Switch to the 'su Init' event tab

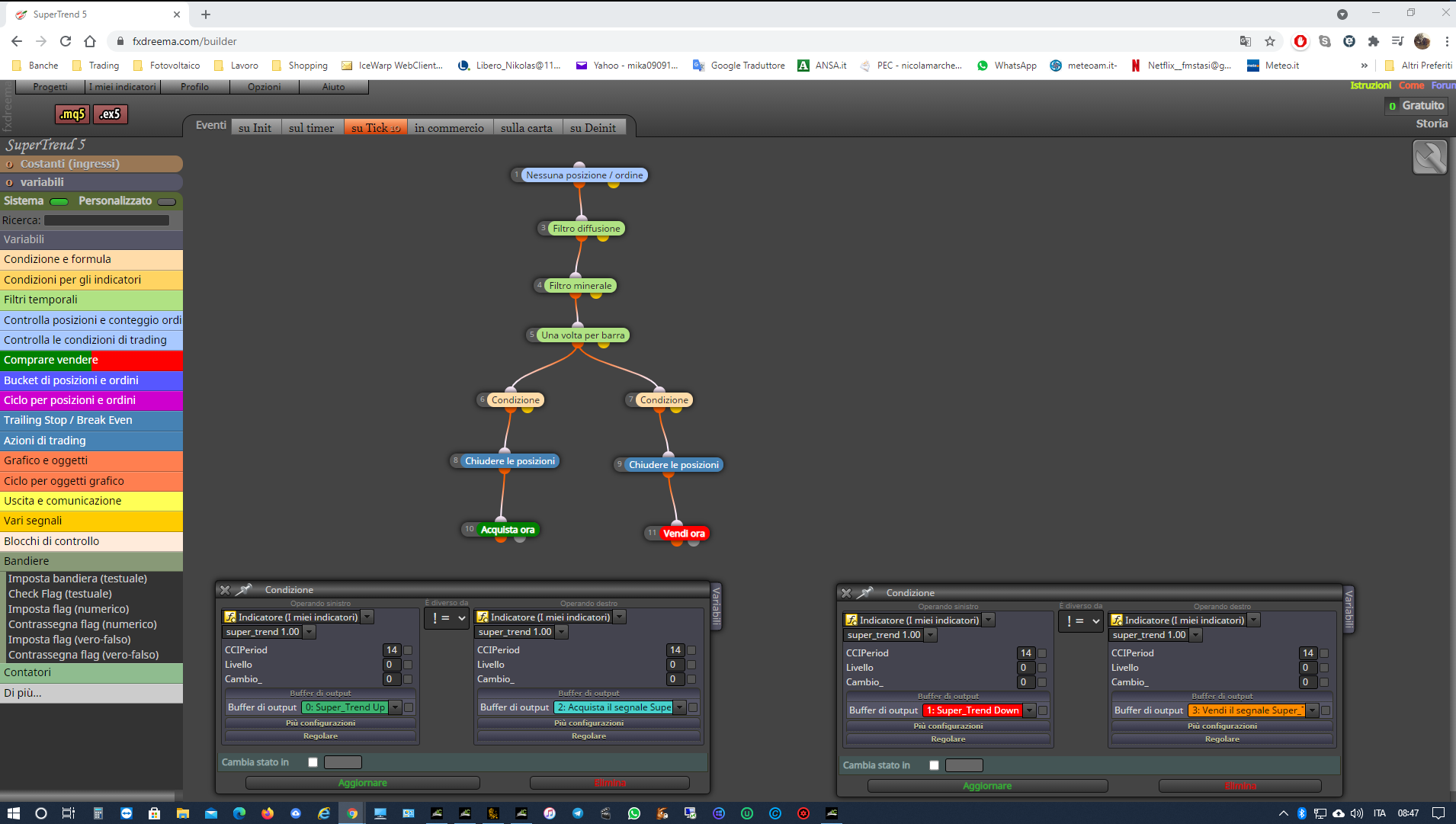[255, 128]
